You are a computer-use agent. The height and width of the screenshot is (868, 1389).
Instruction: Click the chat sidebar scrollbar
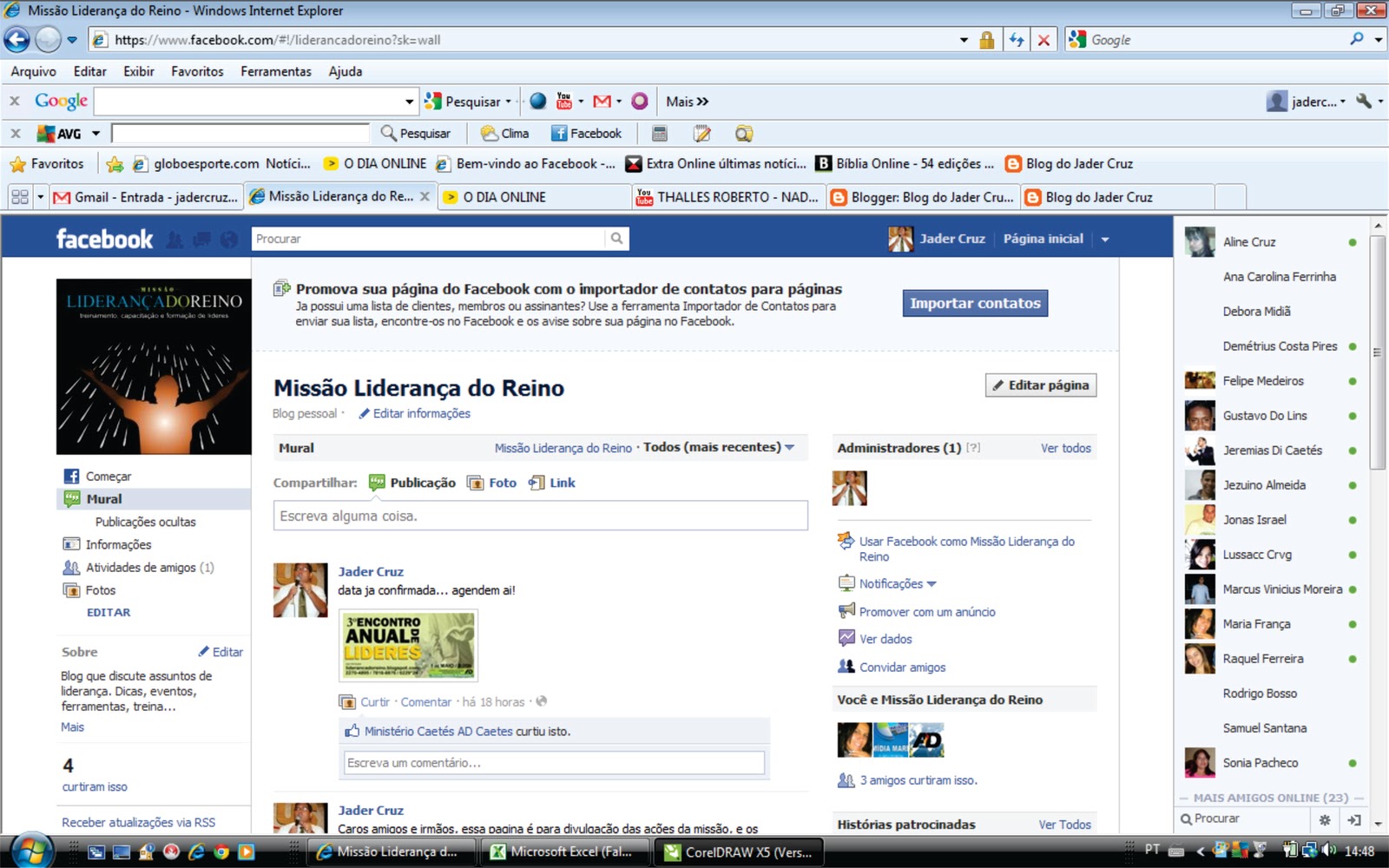tap(1377, 352)
